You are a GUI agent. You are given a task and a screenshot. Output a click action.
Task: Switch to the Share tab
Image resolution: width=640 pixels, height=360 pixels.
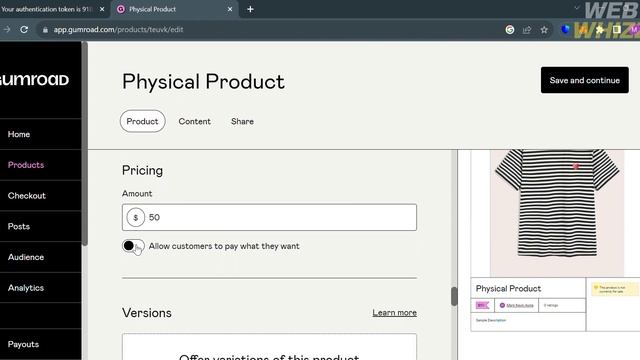point(242,121)
